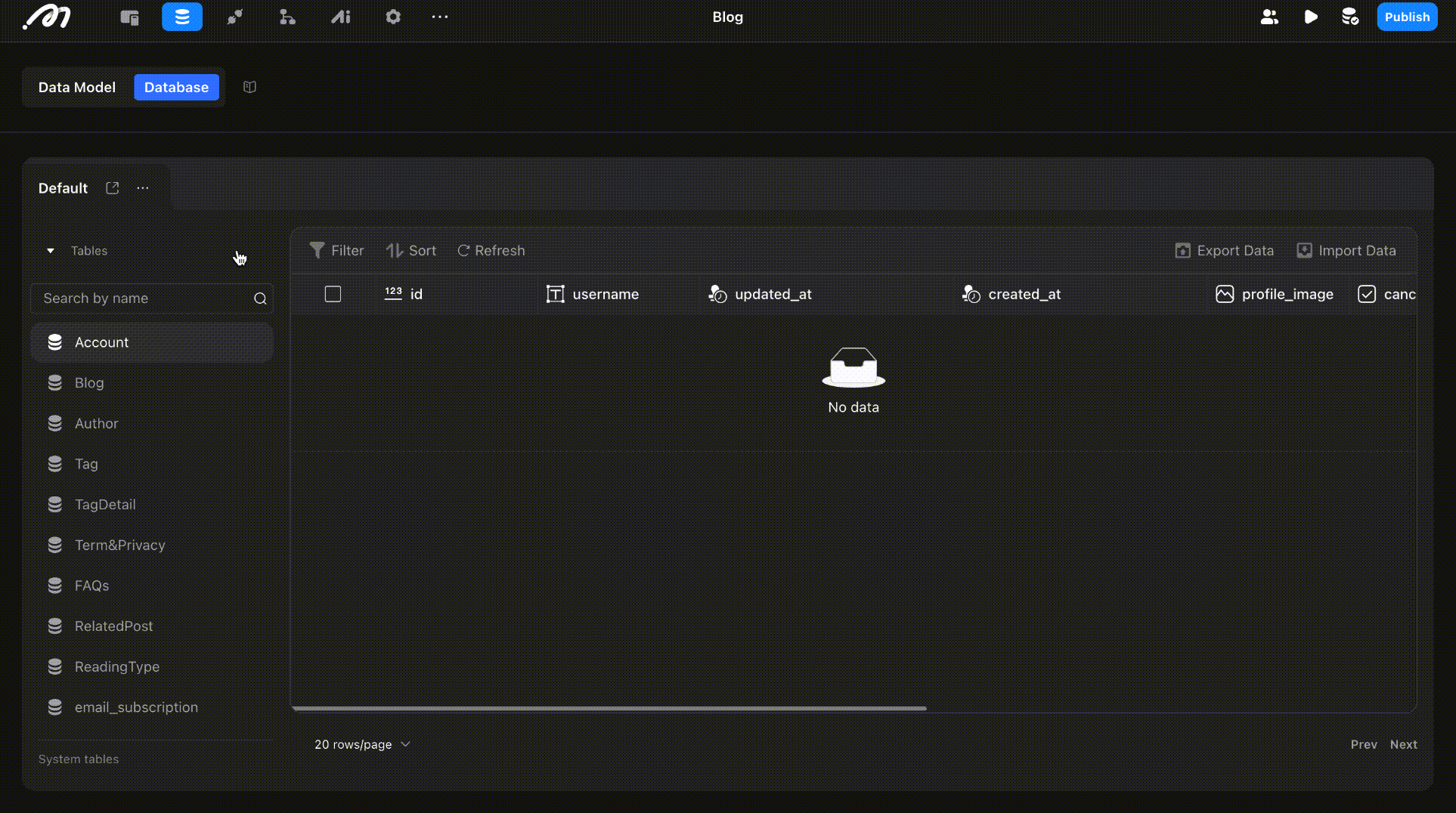Open the top toolbar more options ellipsis
This screenshot has width=1456, height=813.
click(440, 17)
